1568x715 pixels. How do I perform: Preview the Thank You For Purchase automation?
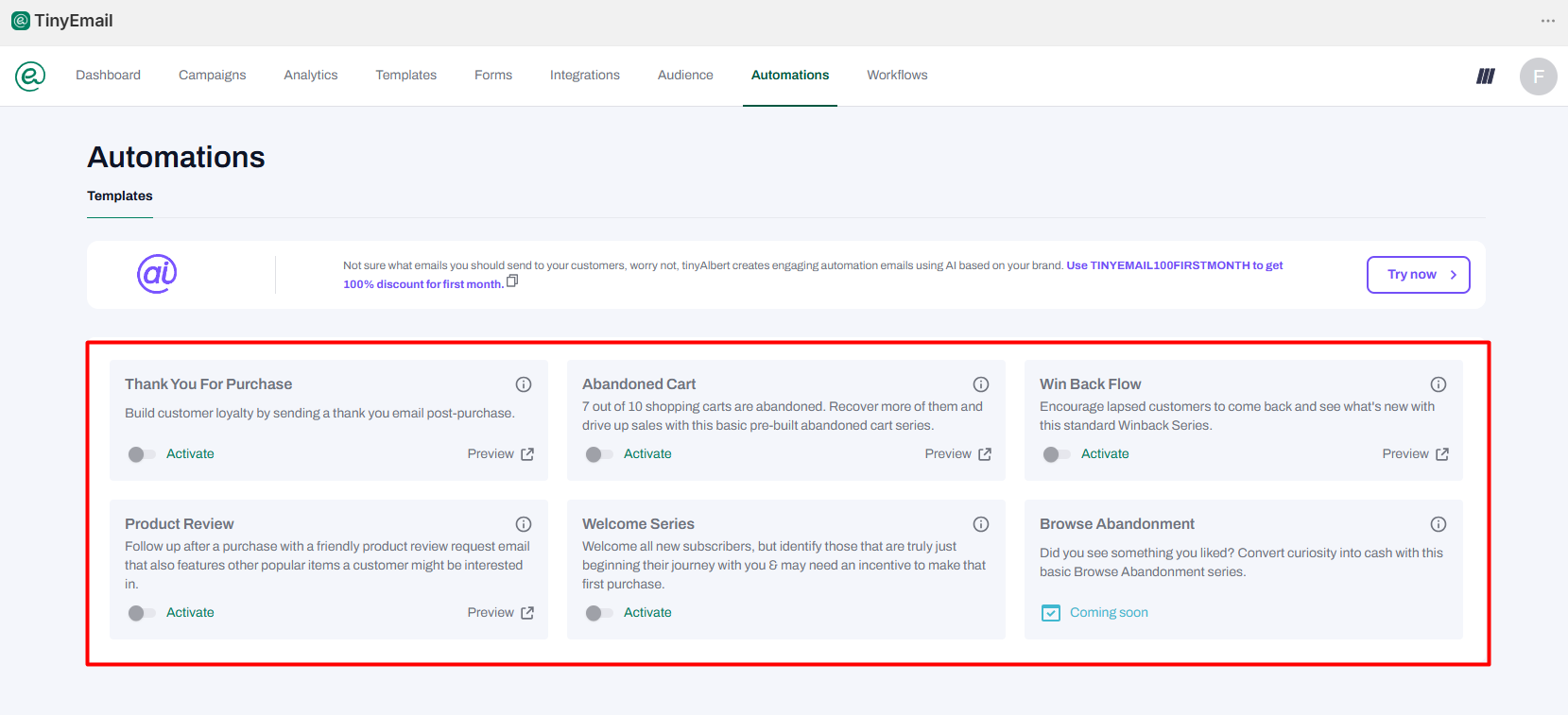coord(501,454)
